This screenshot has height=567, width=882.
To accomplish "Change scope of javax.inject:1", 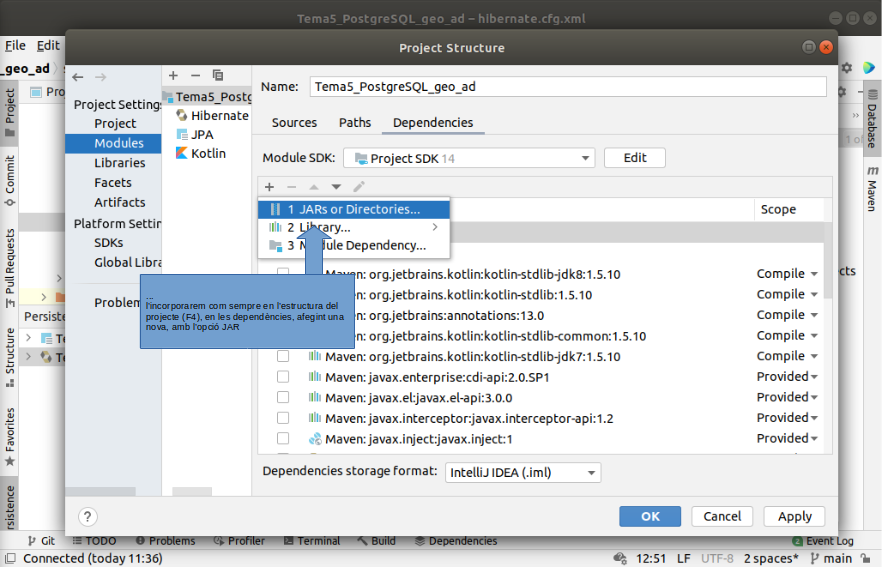I will point(787,438).
